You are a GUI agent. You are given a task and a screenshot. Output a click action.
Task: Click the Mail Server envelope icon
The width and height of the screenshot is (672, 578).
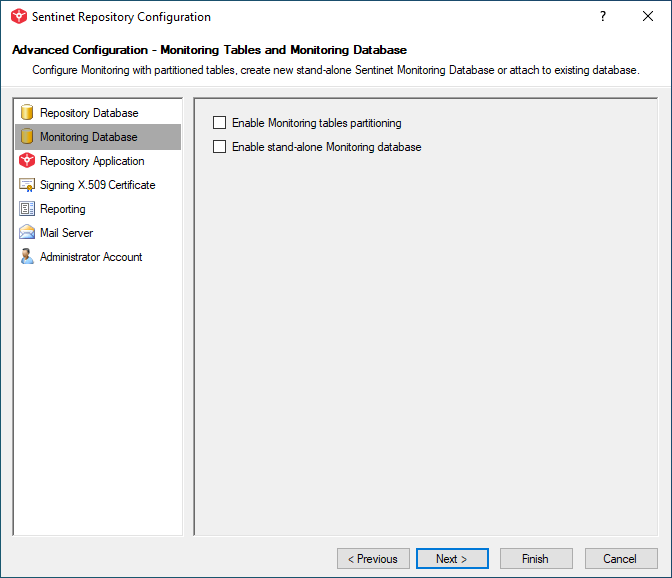click(x=27, y=233)
